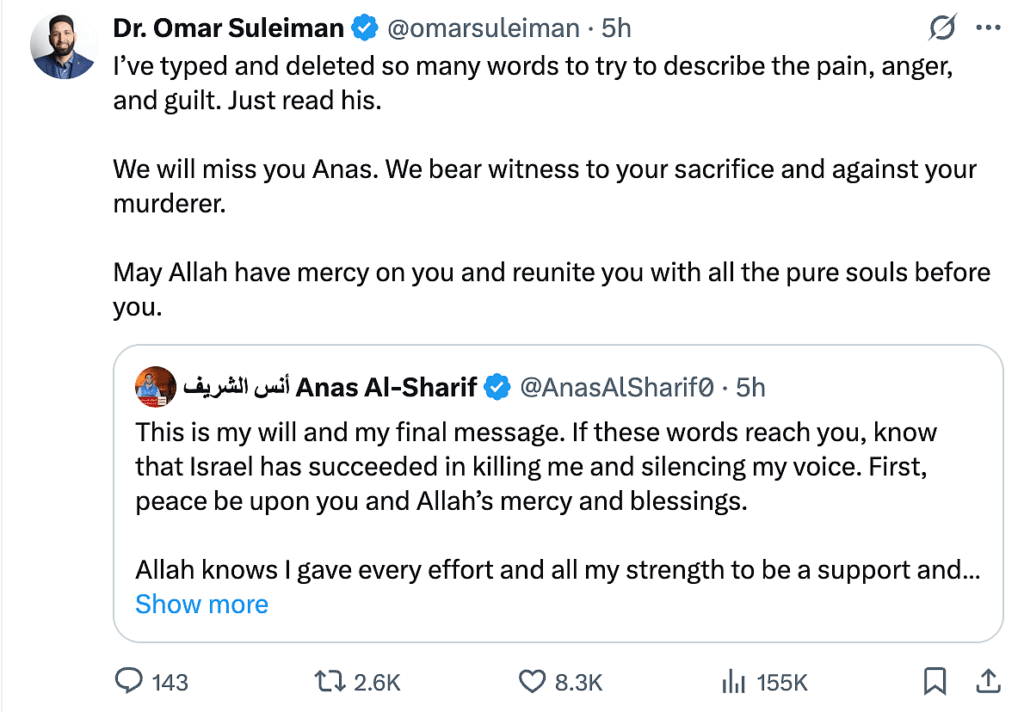Screen dimensions: 1024x712
Task: Click the main post's 5h timestamp
Action: tap(616, 28)
